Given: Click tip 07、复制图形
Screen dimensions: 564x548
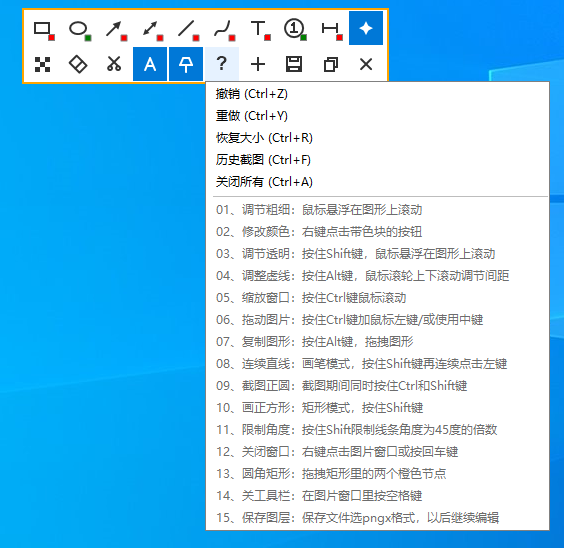Looking at the screenshot, I should point(377,342).
